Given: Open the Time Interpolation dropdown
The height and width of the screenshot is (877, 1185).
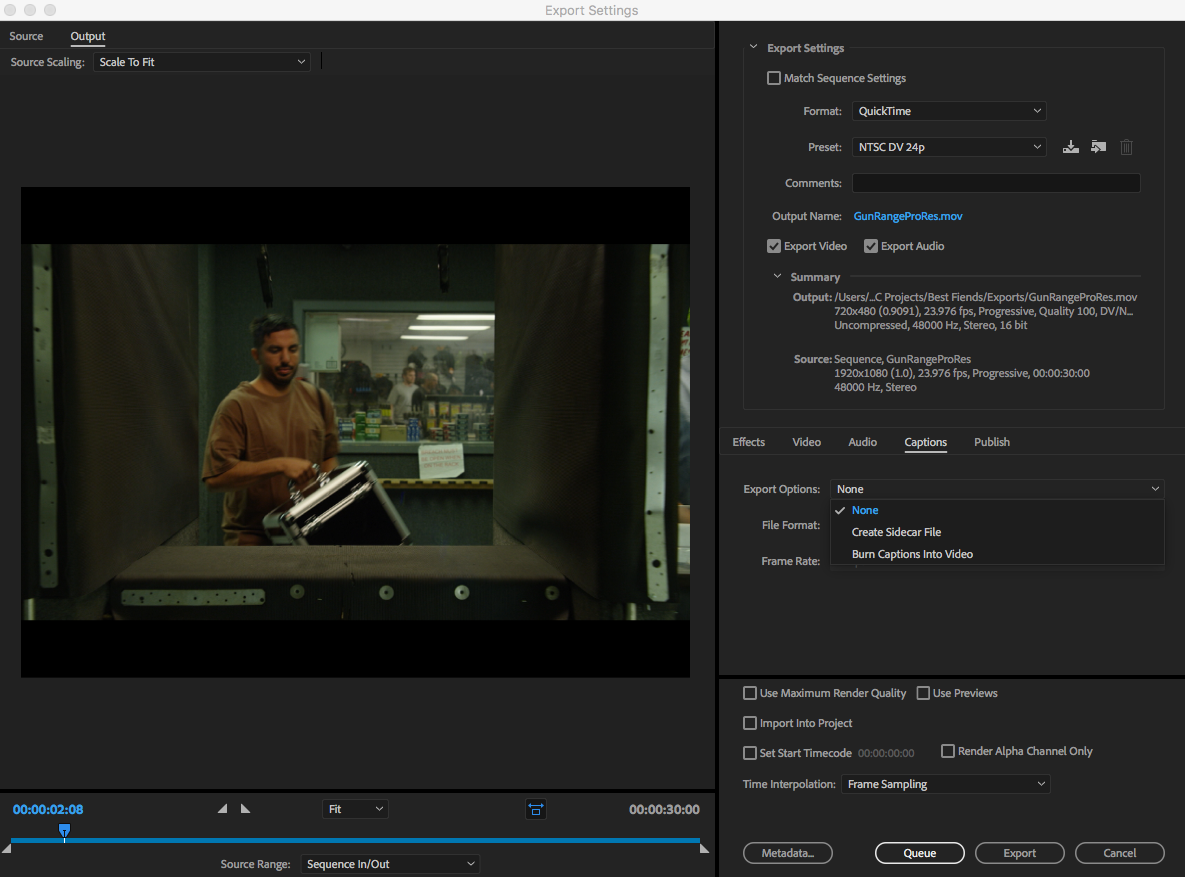Looking at the screenshot, I should click(x=945, y=784).
